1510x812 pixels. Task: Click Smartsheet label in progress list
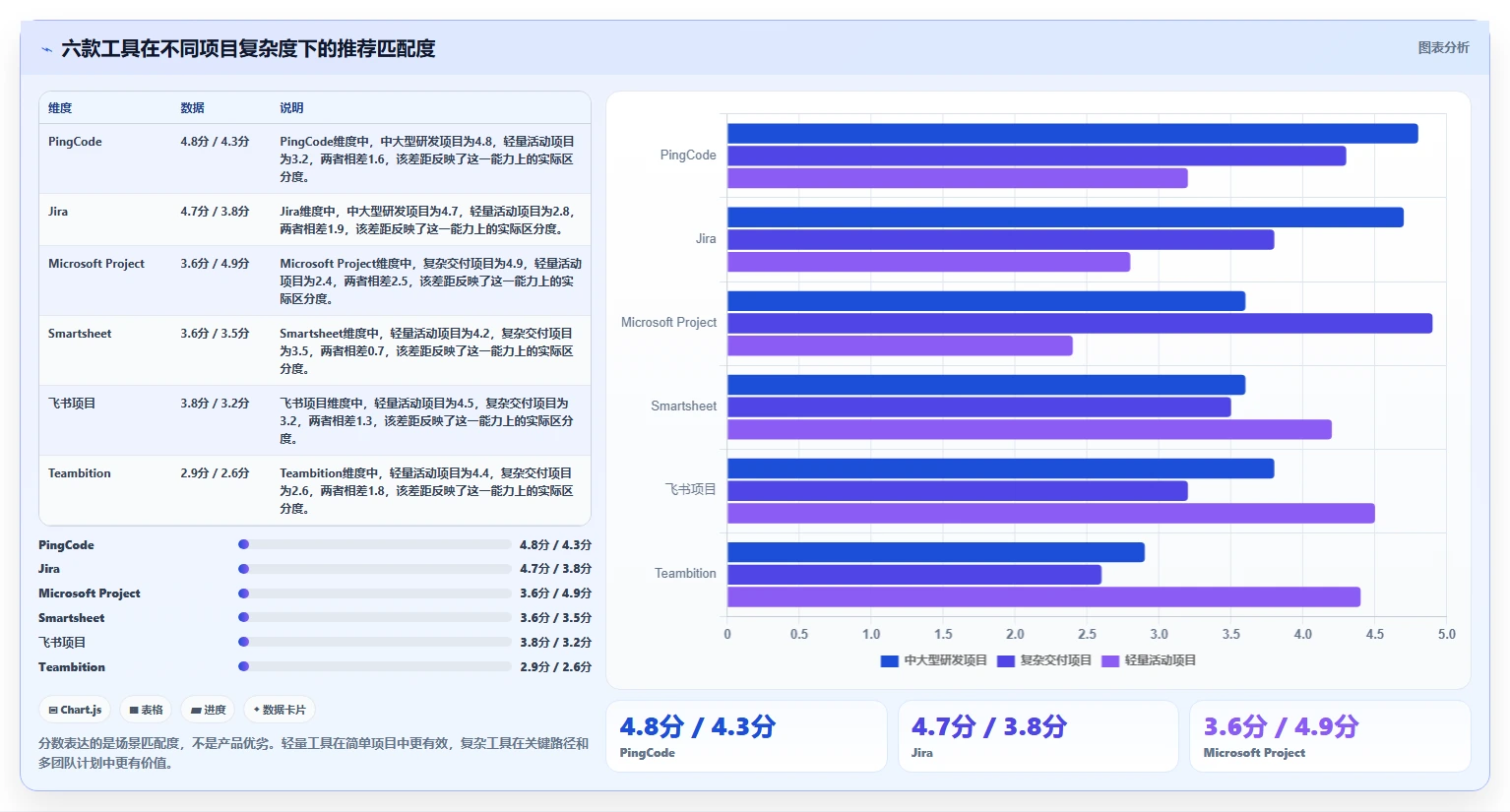pyautogui.click(x=71, y=618)
